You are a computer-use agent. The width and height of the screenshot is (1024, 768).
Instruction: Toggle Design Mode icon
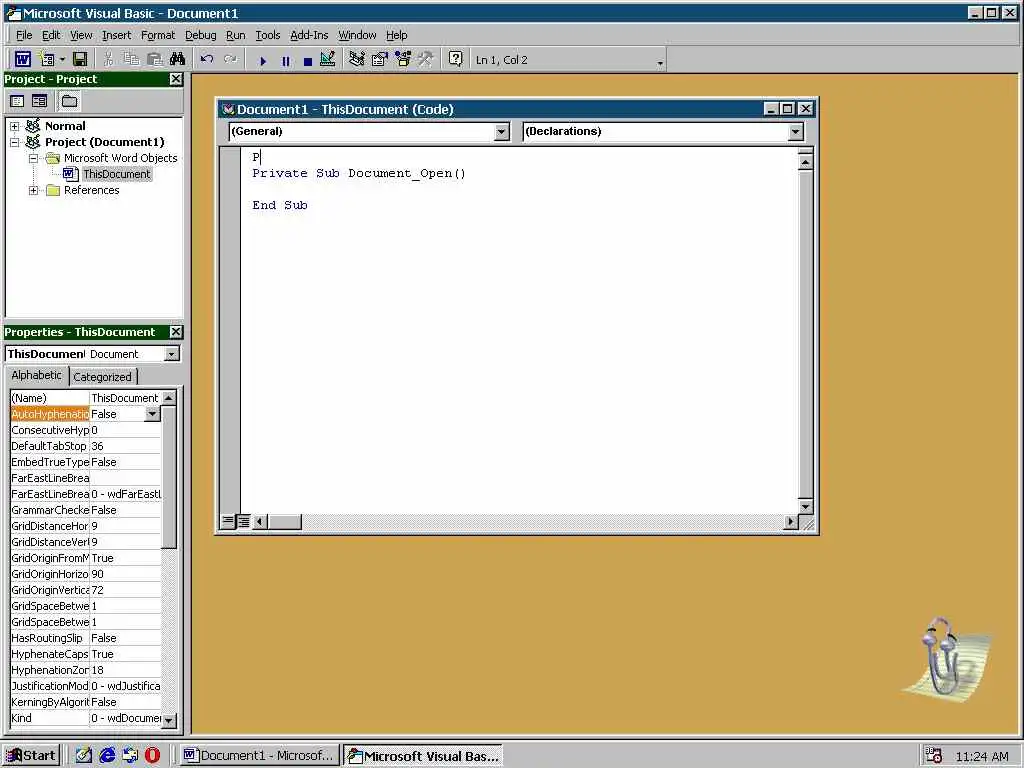pyautogui.click(x=328, y=59)
